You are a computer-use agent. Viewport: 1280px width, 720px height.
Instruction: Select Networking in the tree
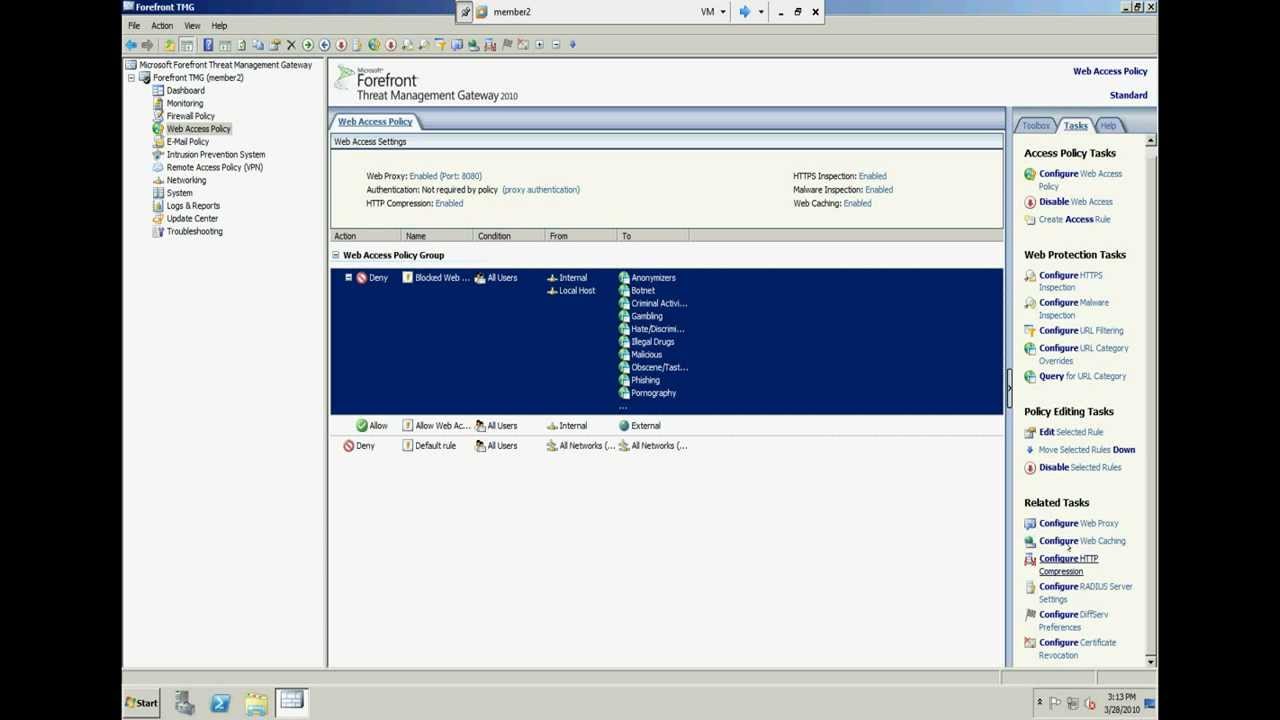pyautogui.click(x=186, y=180)
